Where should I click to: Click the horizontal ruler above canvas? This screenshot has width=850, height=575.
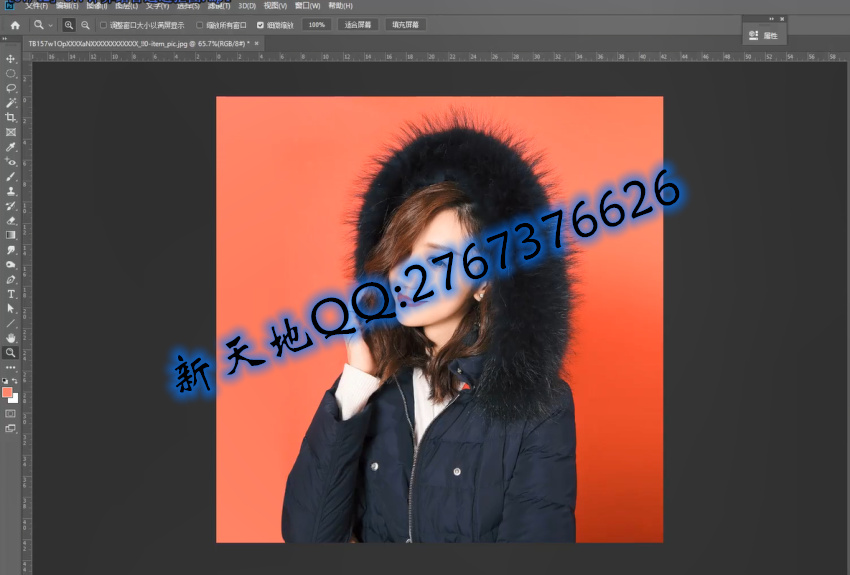(x=439, y=56)
